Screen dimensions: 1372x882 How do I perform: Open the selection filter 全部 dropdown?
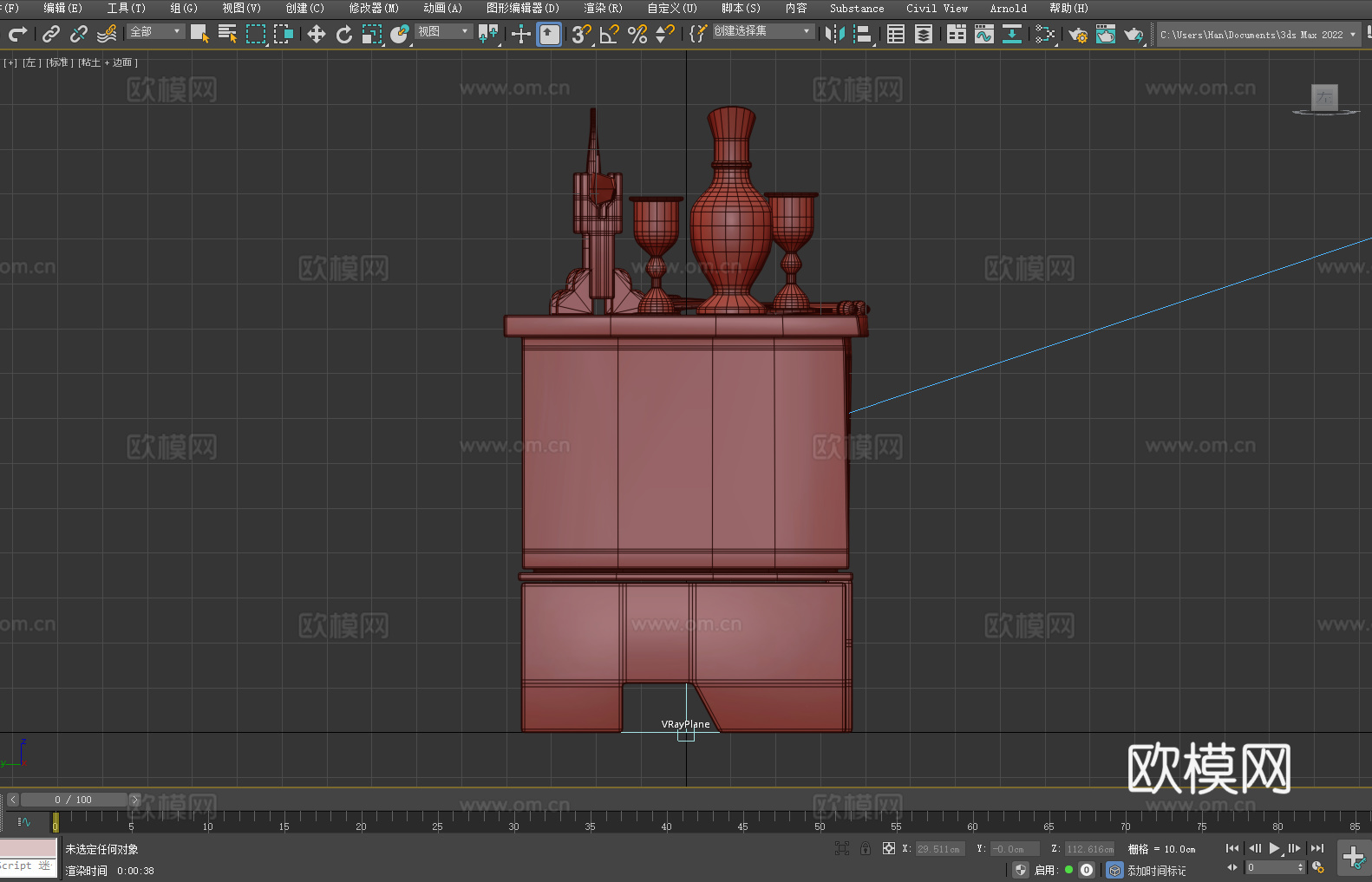[156, 31]
